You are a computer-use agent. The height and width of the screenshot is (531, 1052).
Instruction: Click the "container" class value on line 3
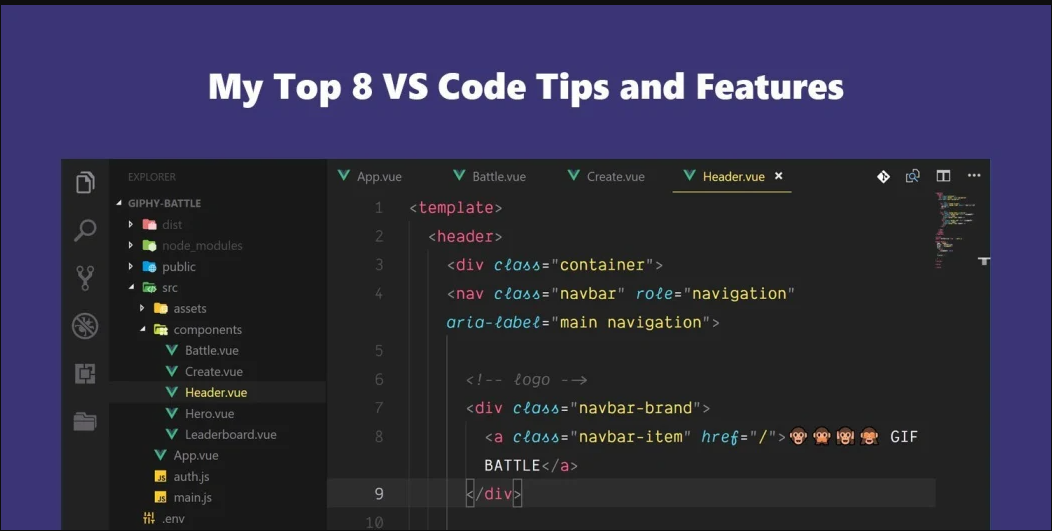[x=602, y=265]
